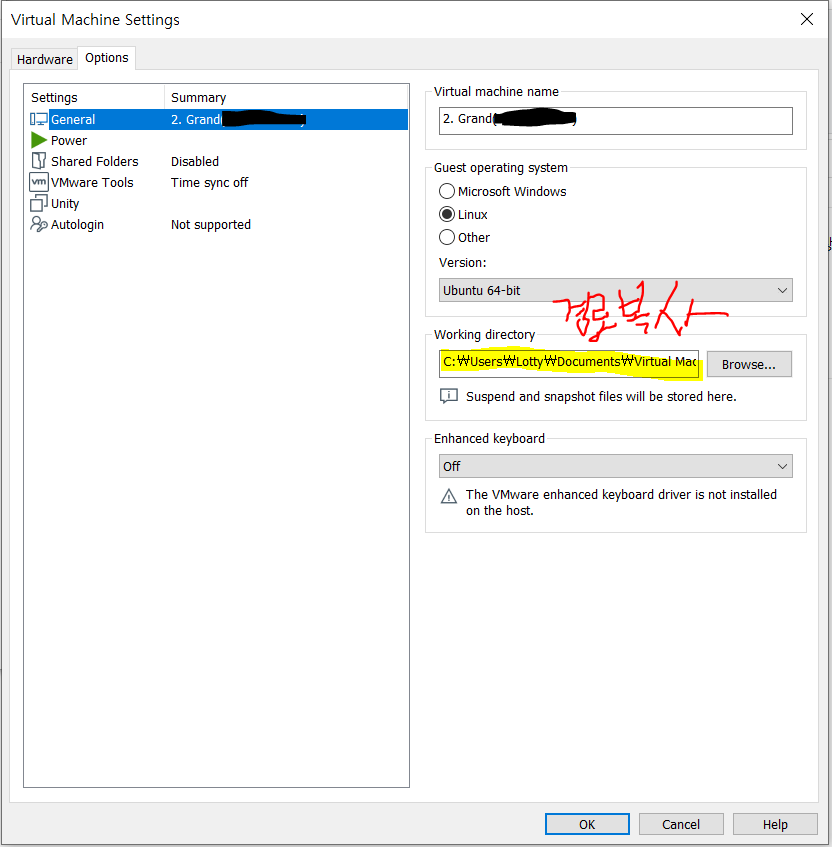Image resolution: width=832 pixels, height=847 pixels.
Task: Select the General settings row
Action: (218, 119)
